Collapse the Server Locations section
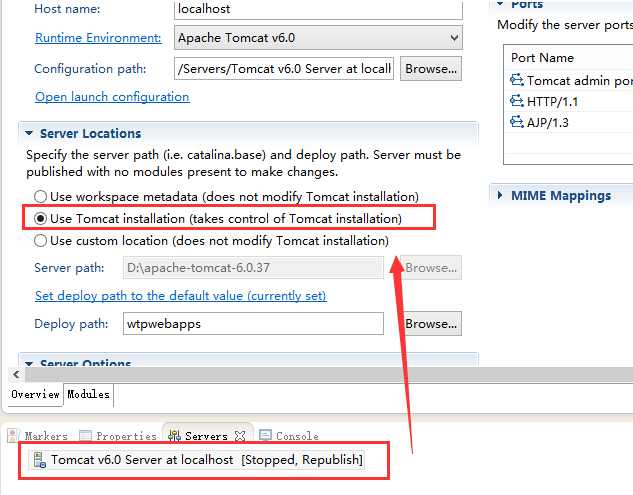Viewport: 633px width, 495px height. pos(29,133)
